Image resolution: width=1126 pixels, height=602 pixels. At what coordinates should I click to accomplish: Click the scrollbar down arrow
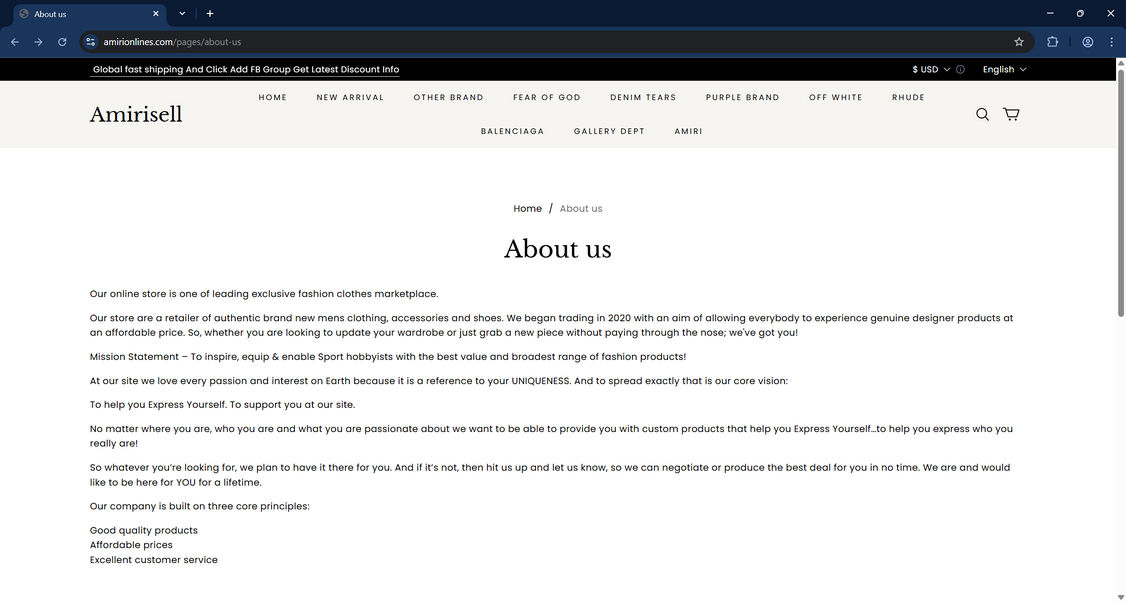[1120, 597]
